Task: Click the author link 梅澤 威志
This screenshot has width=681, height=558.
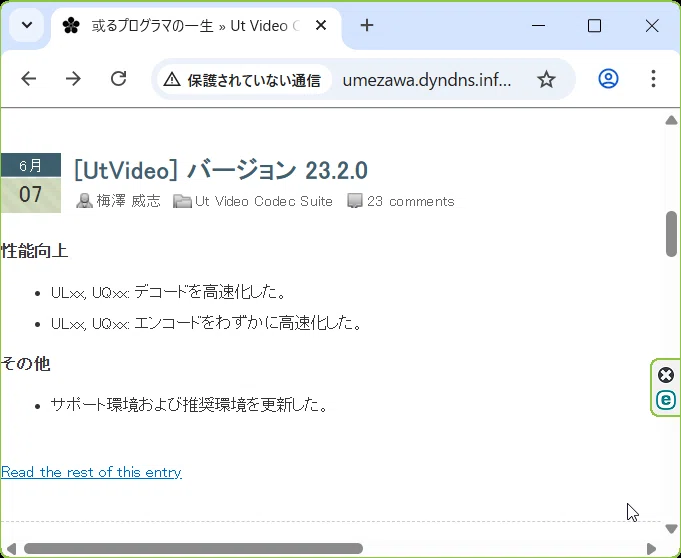Action: click(x=129, y=201)
